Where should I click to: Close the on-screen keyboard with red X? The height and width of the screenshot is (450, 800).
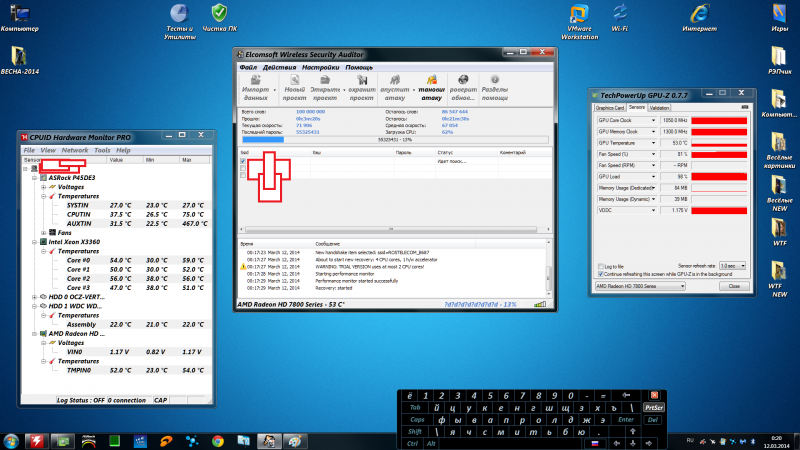pyautogui.click(x=654, y=395)
